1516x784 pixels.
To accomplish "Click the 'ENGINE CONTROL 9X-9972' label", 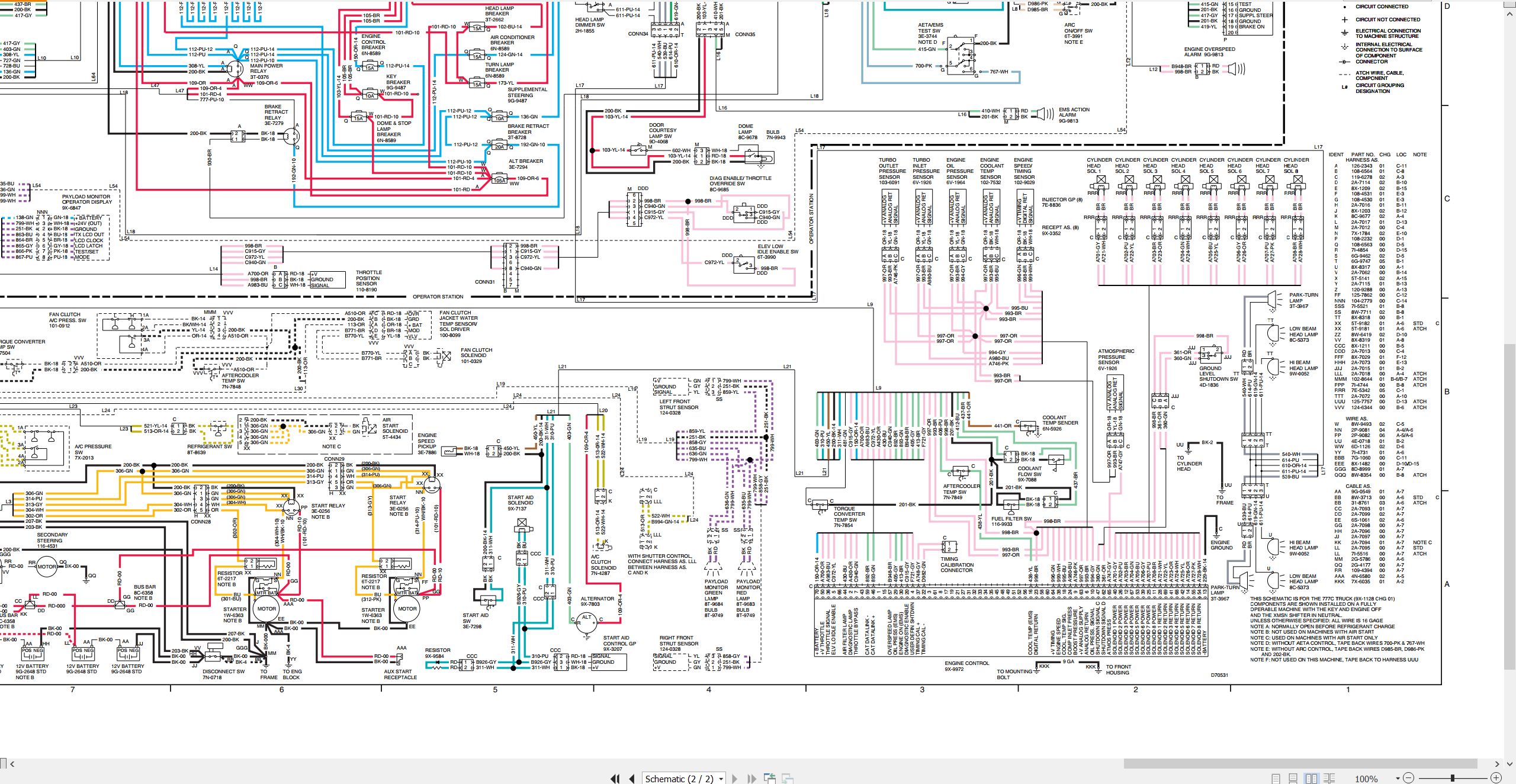I will pyautogui.click(x=966, y=666).
